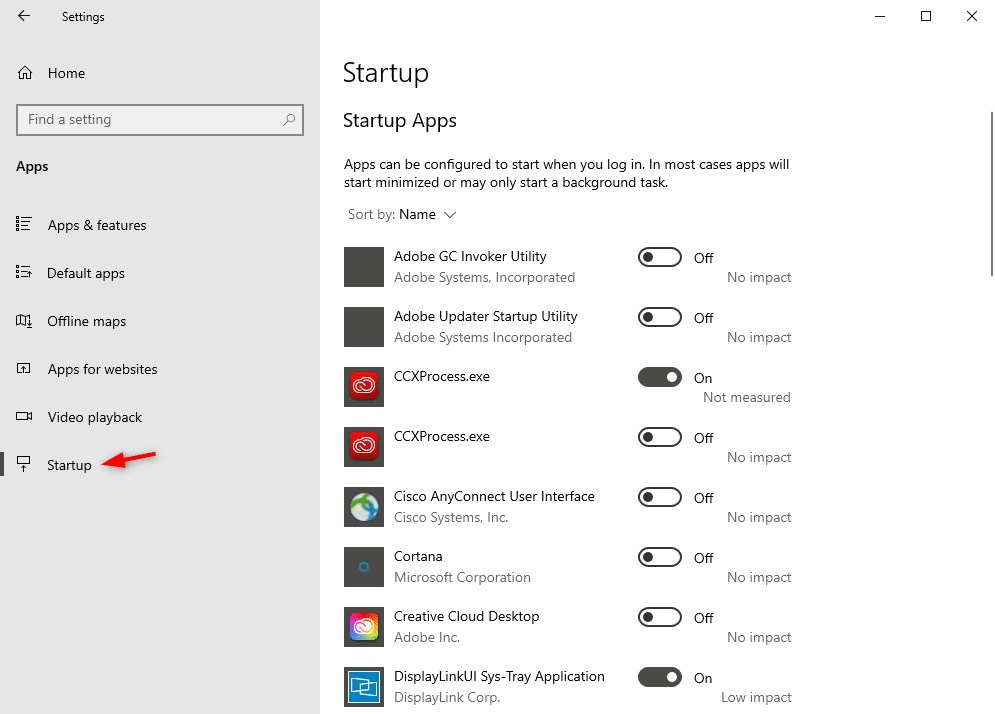The width and height of the screenshot is (995, 714).
Task: Click the DisplayLink Corp. publisher text
Action: (x=447, y=697)
